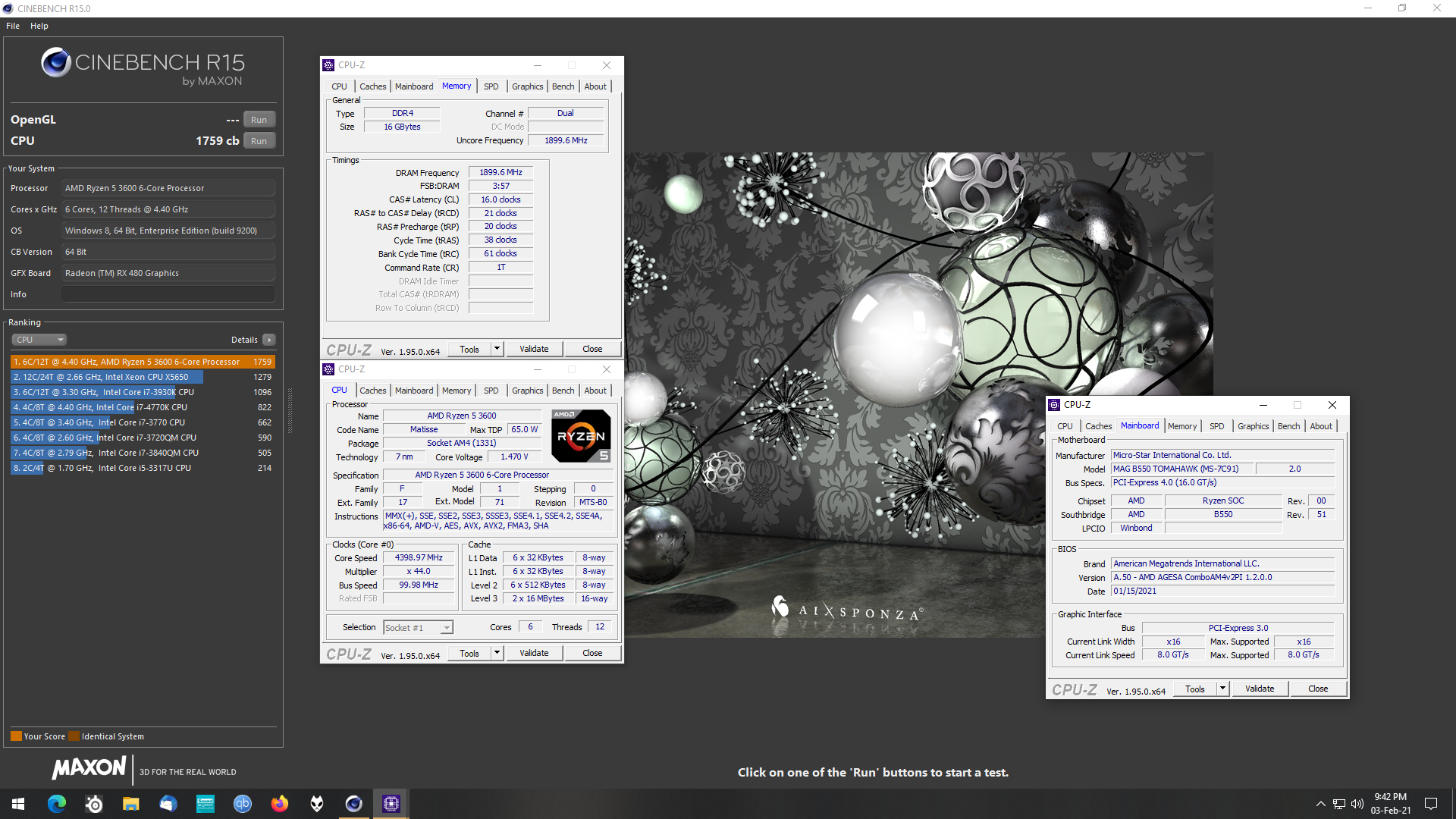1456x819 pixels.
Task: Open foobar2000 alien-head taskbar icon
Action: point(317,804)
